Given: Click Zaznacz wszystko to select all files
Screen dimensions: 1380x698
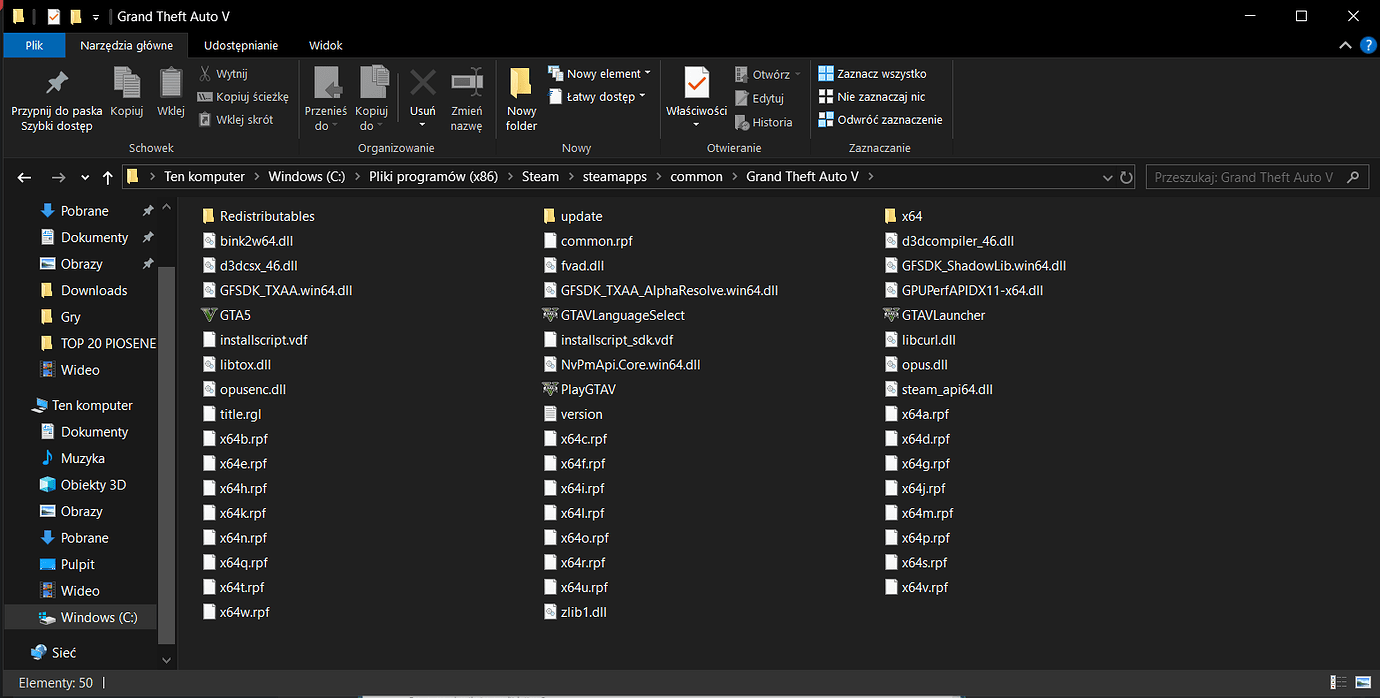Looking at the screenshot, I should (875, 73).
